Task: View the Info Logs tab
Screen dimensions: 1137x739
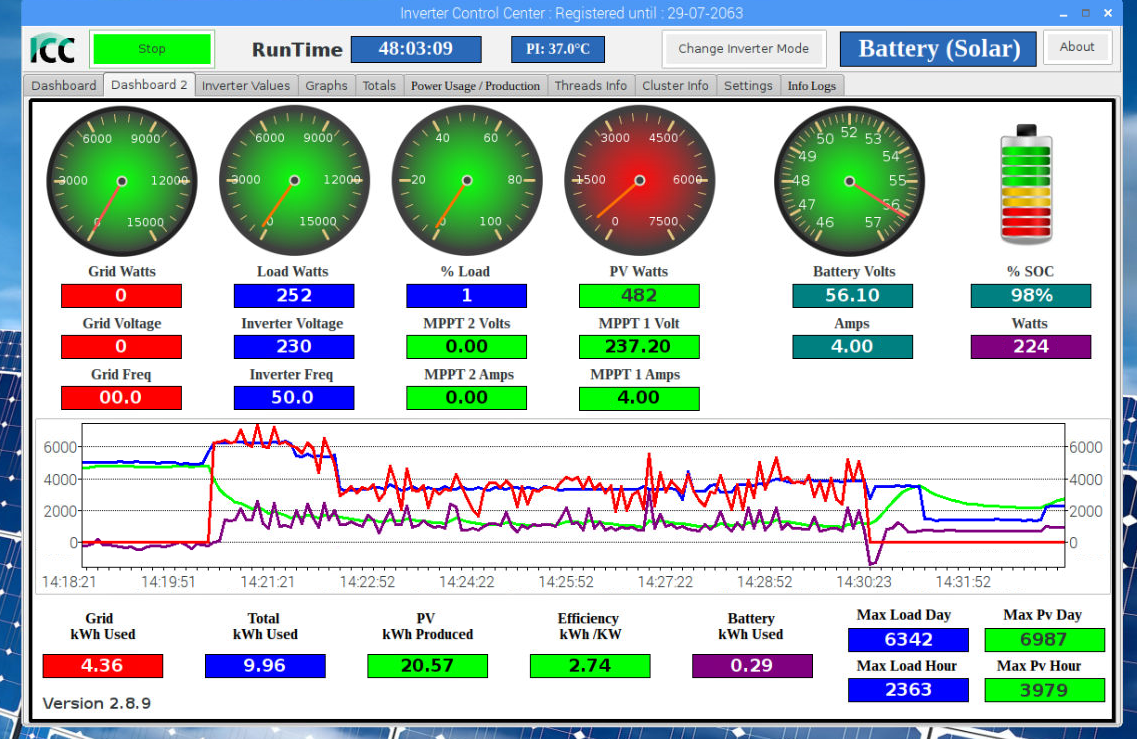Action: click(811, 86)
